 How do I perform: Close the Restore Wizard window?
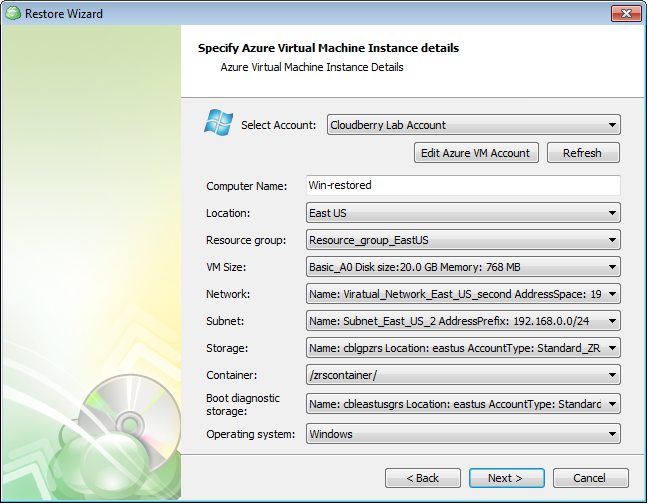pyautogui.click(x=626, y=14)
